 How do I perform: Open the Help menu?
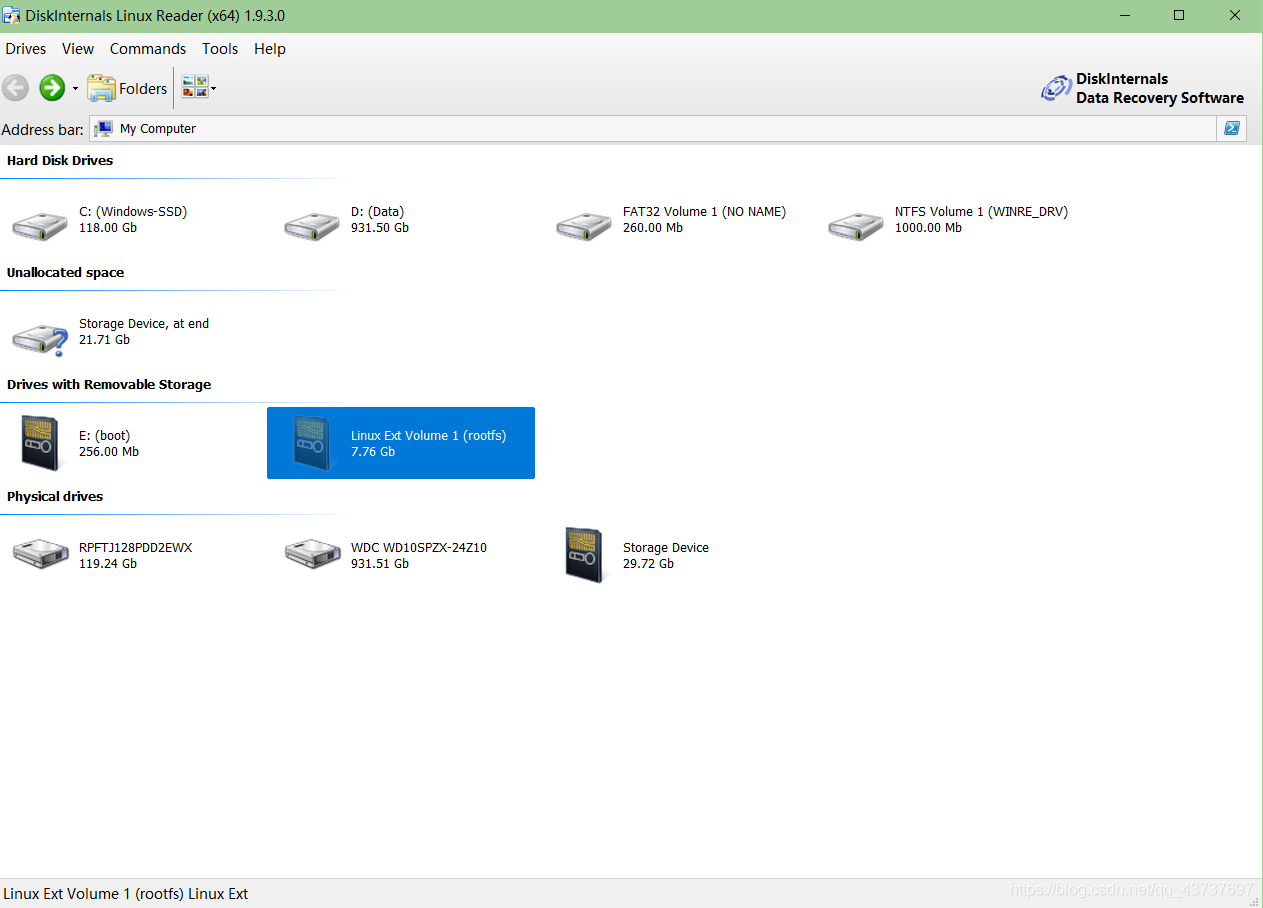270,49
